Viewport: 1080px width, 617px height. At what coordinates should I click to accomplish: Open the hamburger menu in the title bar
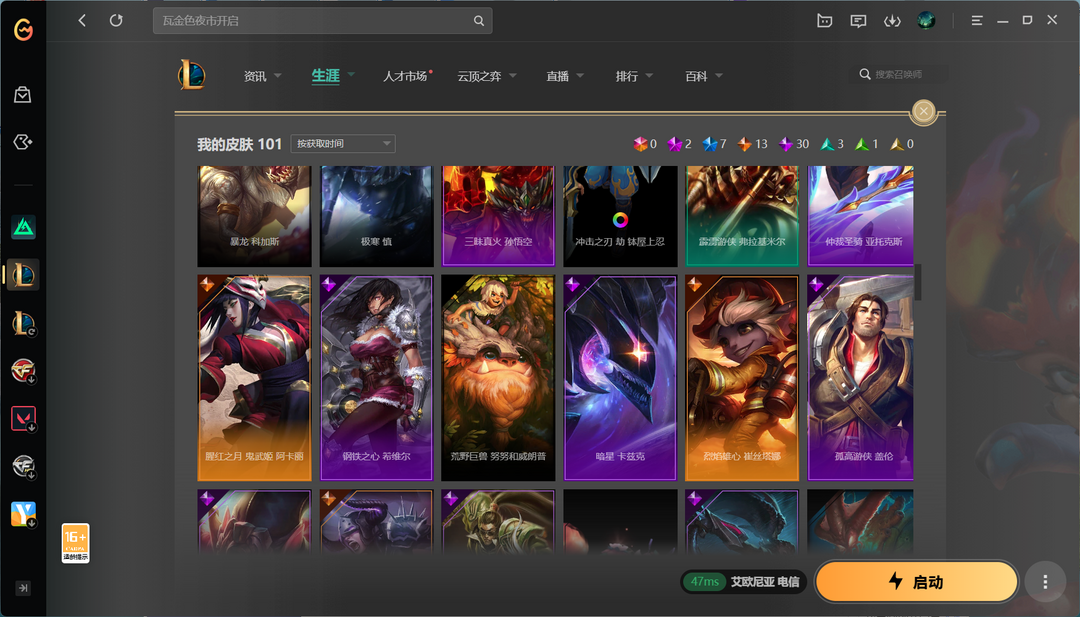pos(977,21)
